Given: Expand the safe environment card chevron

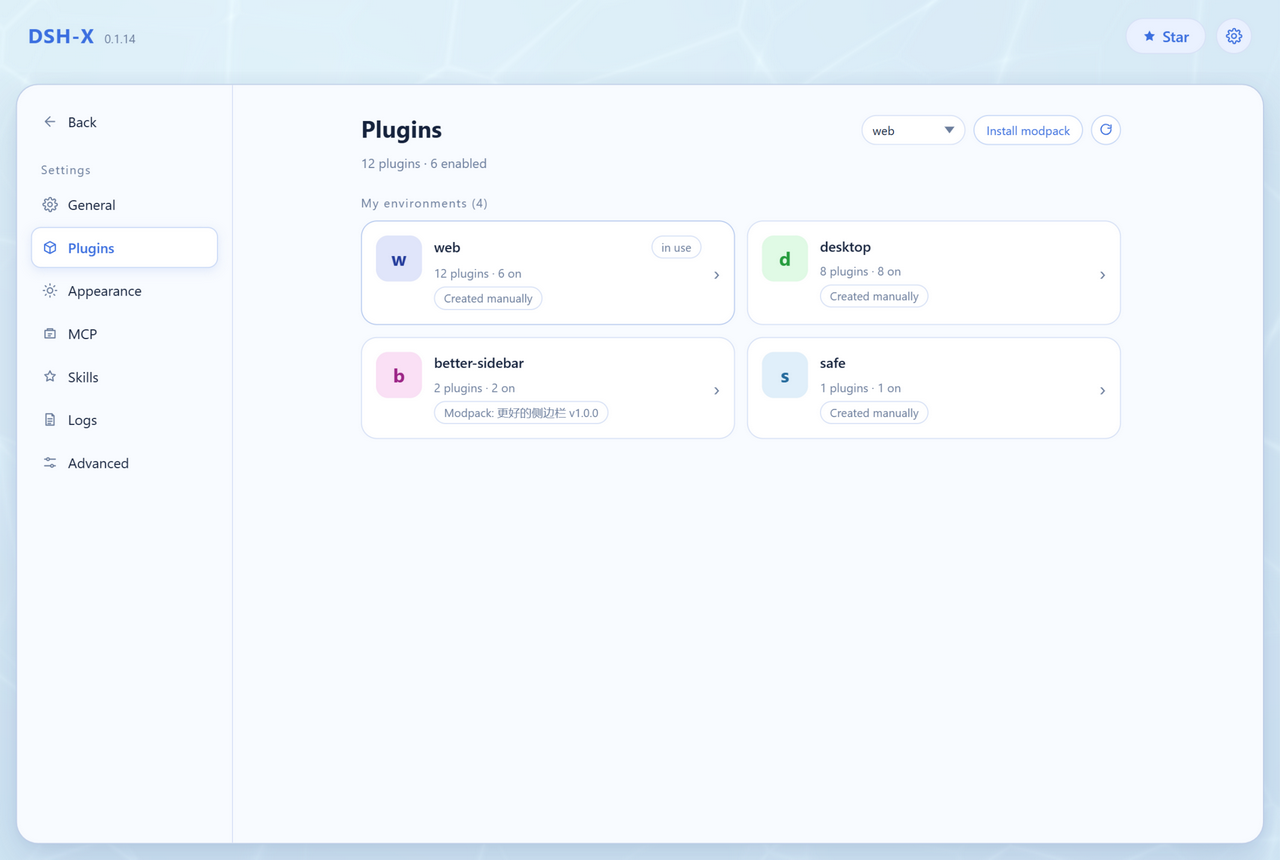Looking at the screenshot, I should click(1102, 391).
